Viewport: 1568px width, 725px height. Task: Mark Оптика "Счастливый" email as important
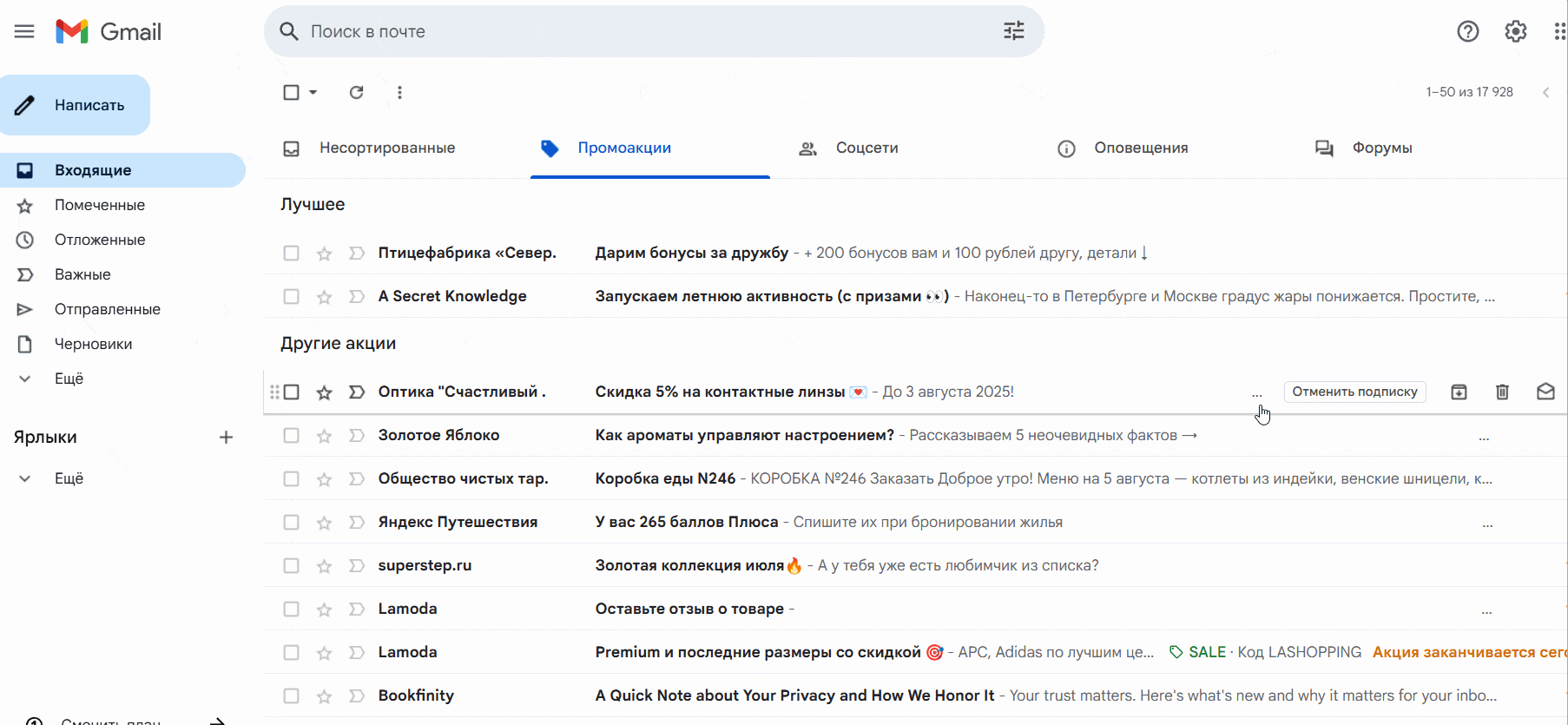pos(356,392)
